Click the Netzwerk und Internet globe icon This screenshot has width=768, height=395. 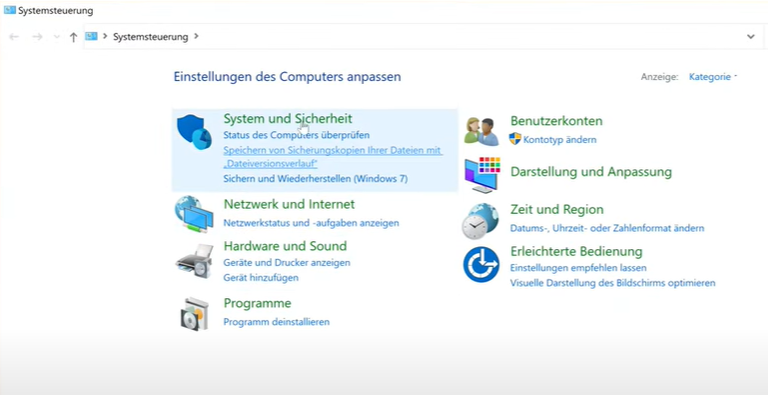tap(193, 214)
